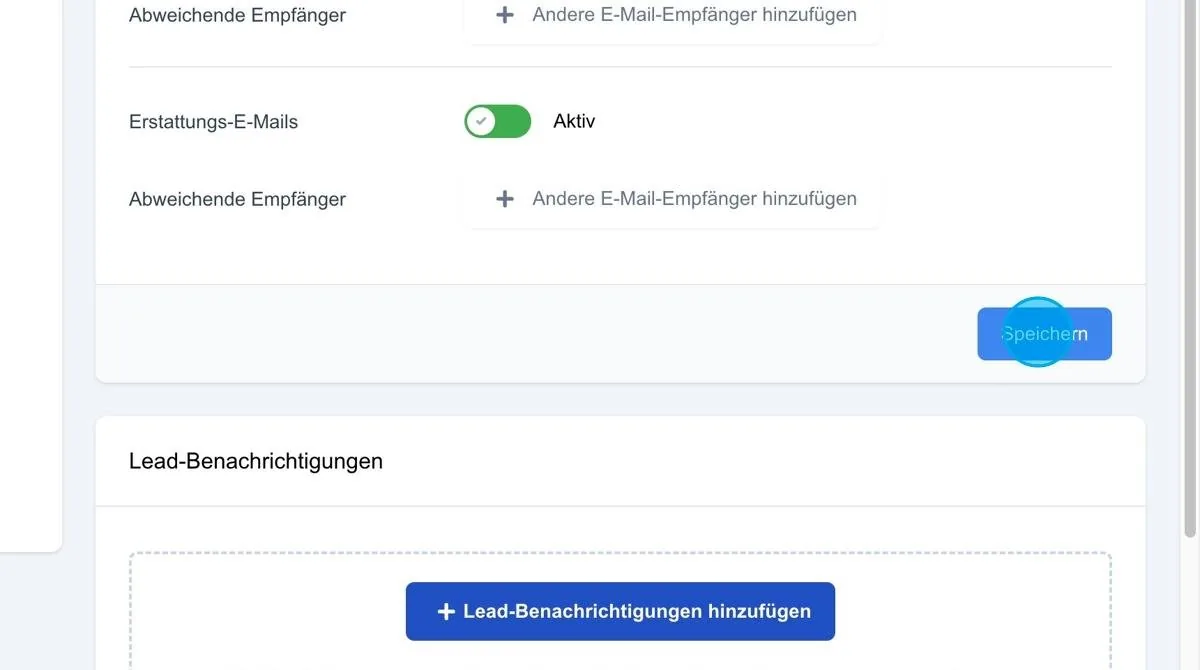Click Lead-Benachrichtigungen hinzufügen button
Viewport: 1200px width, 670px height.
620,611
